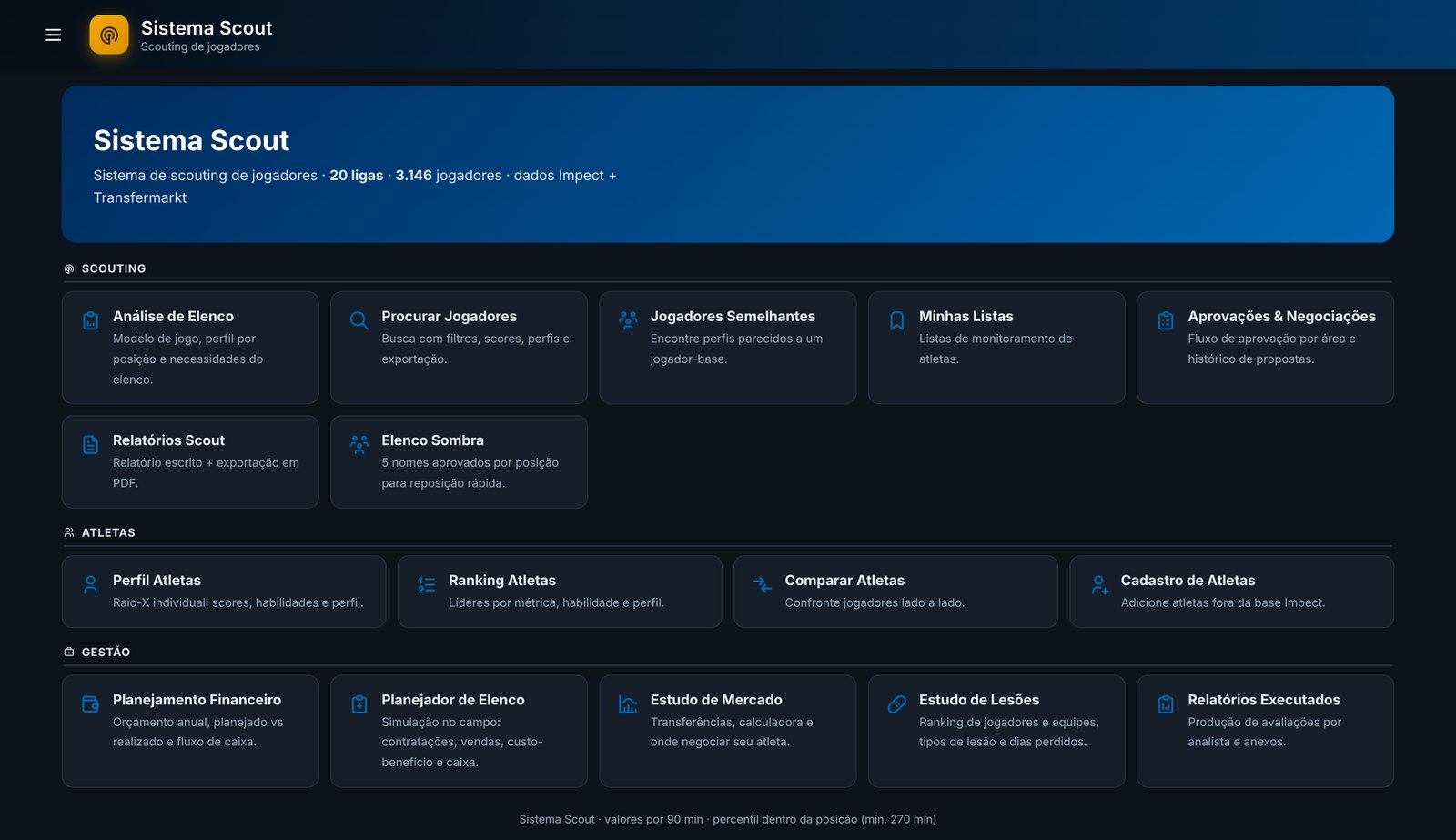1456x840 pixels.
Task: Open Planejador de Elenco title
Action: pyautogui.click(x=452, y=699)
